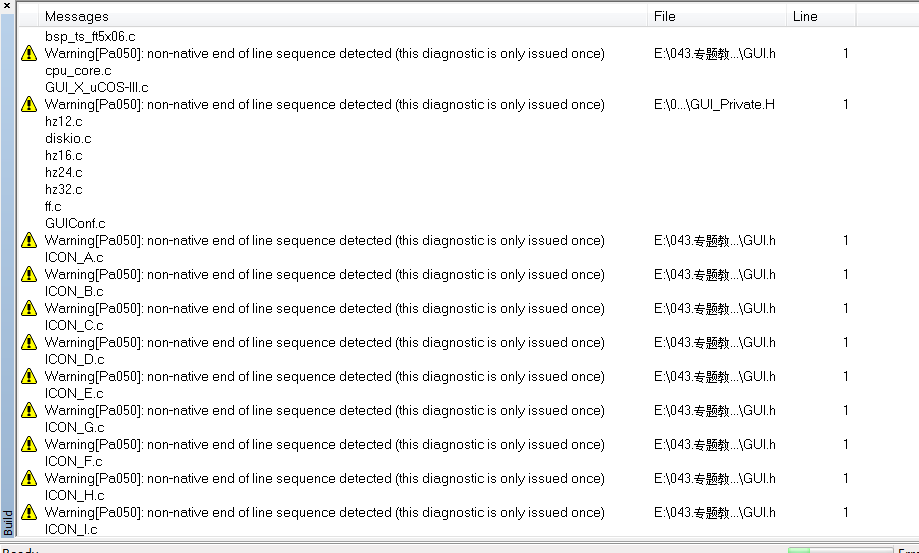Viewport: 919px width, 553px height.
Task: Select the Build tab on left edge
Action: [8, 522]
